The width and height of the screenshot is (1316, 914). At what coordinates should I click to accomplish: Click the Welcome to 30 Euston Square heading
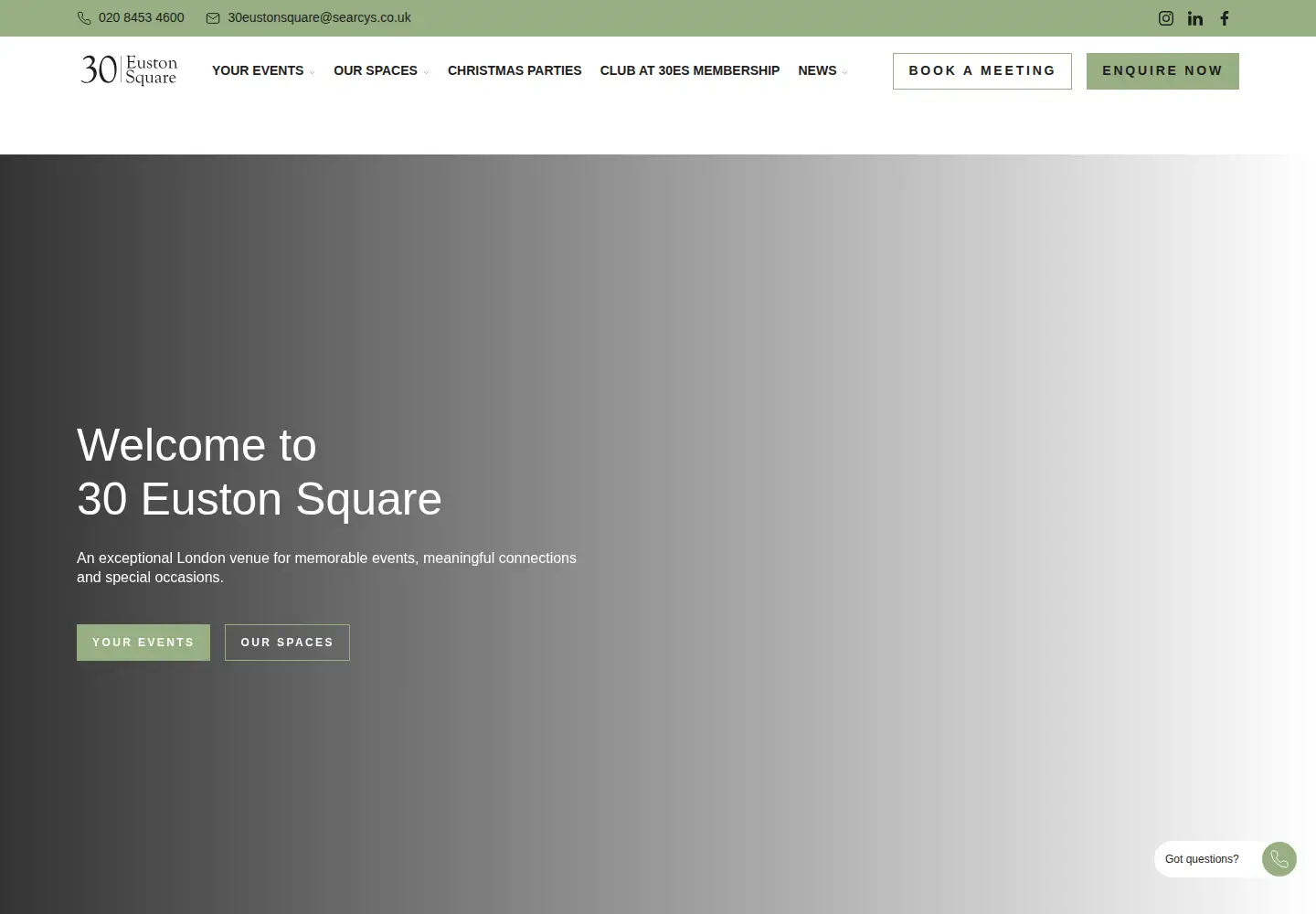[x=260, y=472]
